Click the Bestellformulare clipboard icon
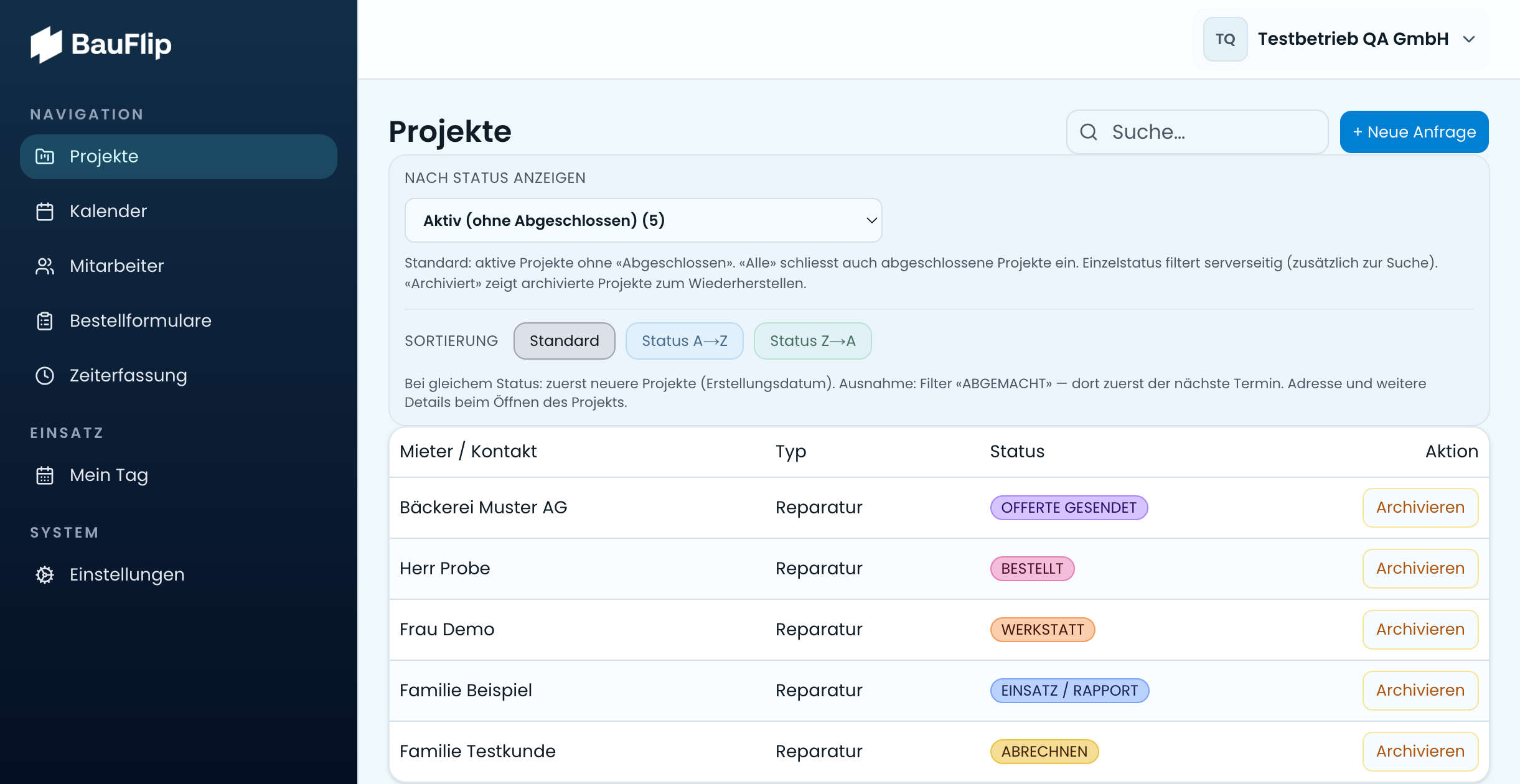1520x784 pixels. pos(45,321)
